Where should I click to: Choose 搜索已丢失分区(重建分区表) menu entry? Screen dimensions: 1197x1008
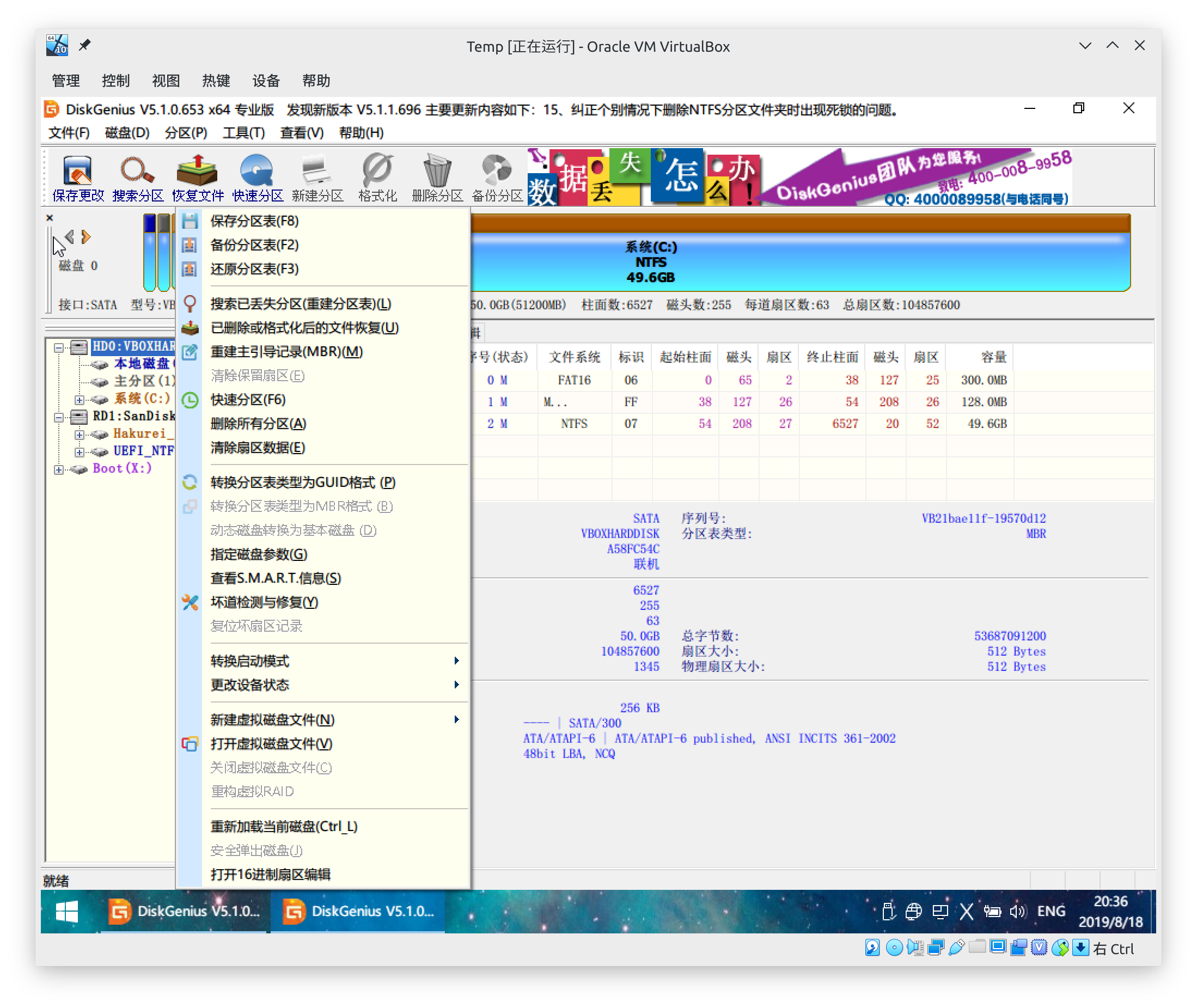pyautogui.click(x=323, y=303)
